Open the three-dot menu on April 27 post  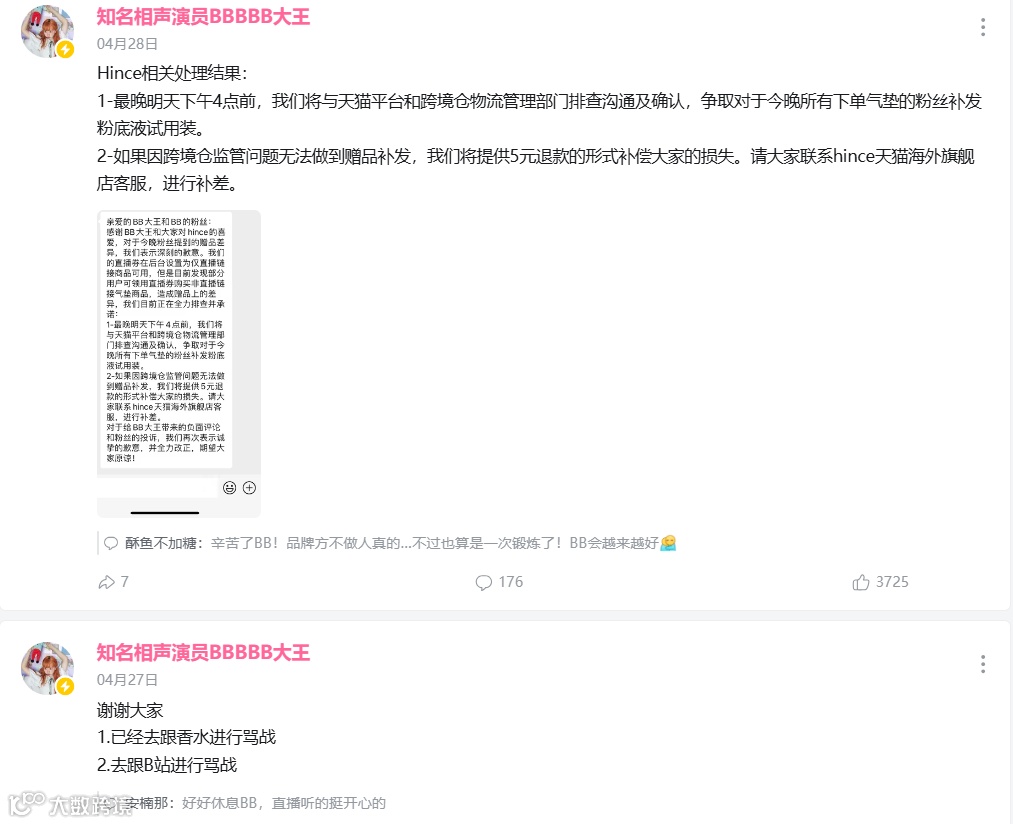[x=983, y=664]
